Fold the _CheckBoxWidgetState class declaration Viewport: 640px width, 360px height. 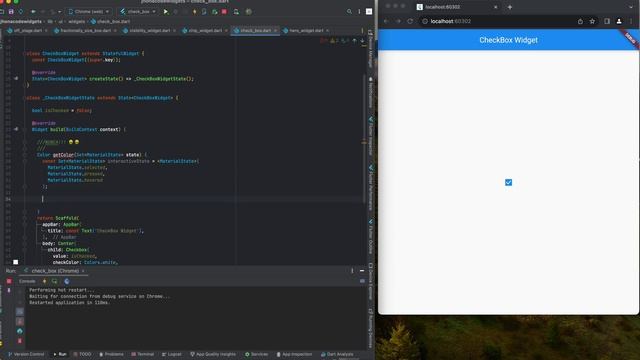pos(25,98)
